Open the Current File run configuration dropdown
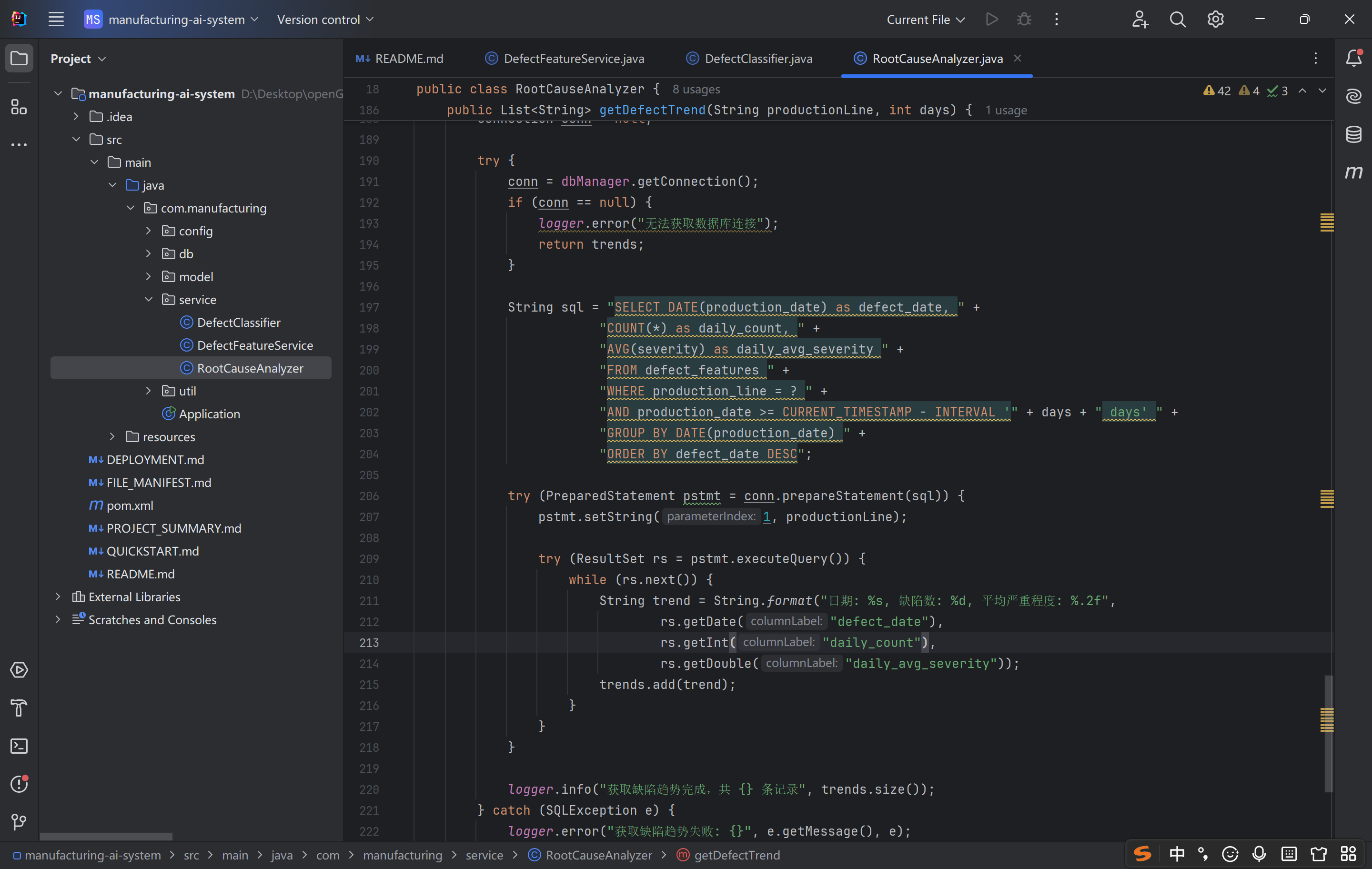 click(x=925, y=20)
